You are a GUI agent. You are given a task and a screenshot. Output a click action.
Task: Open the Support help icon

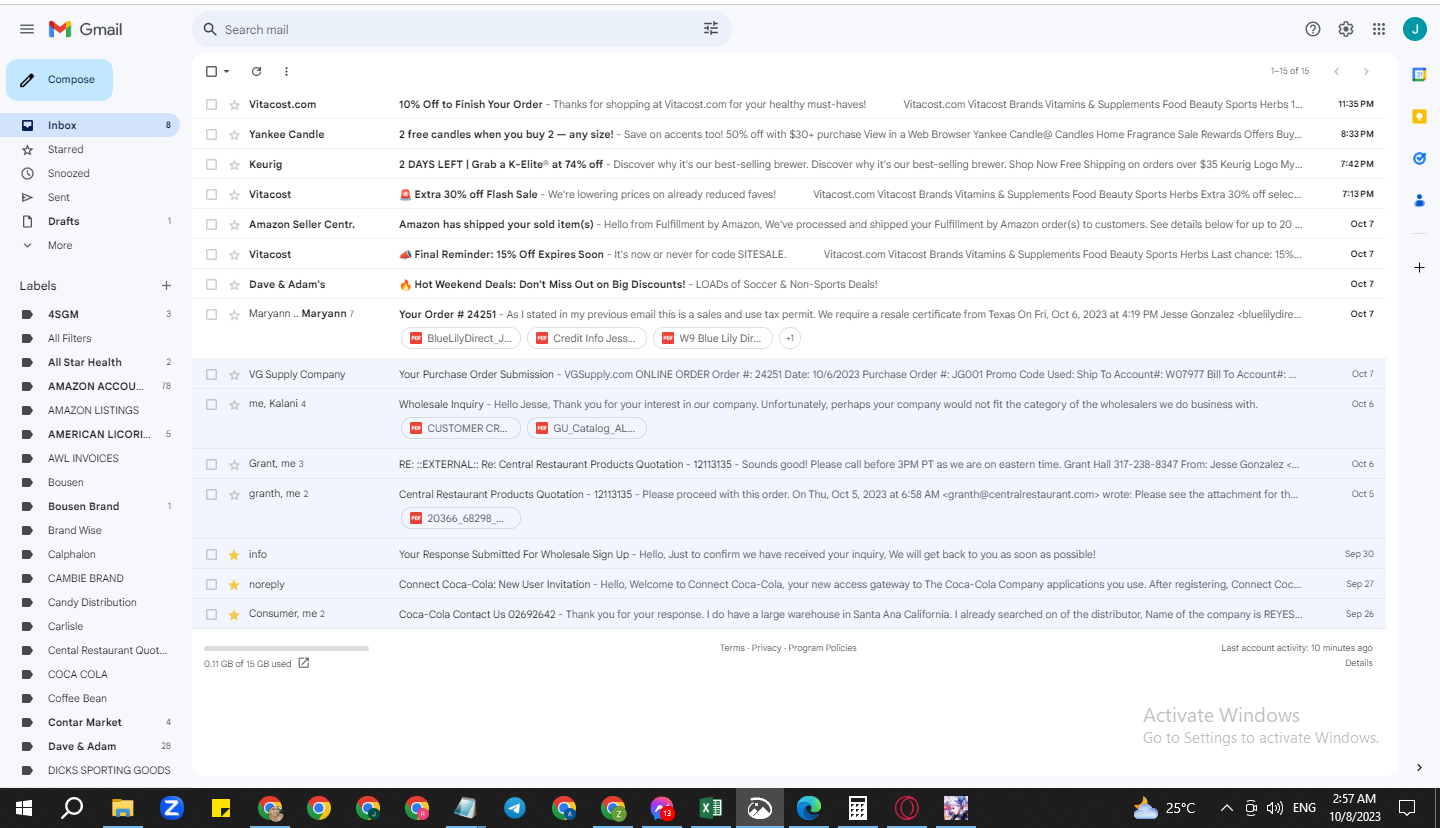tap(1313, 29)
